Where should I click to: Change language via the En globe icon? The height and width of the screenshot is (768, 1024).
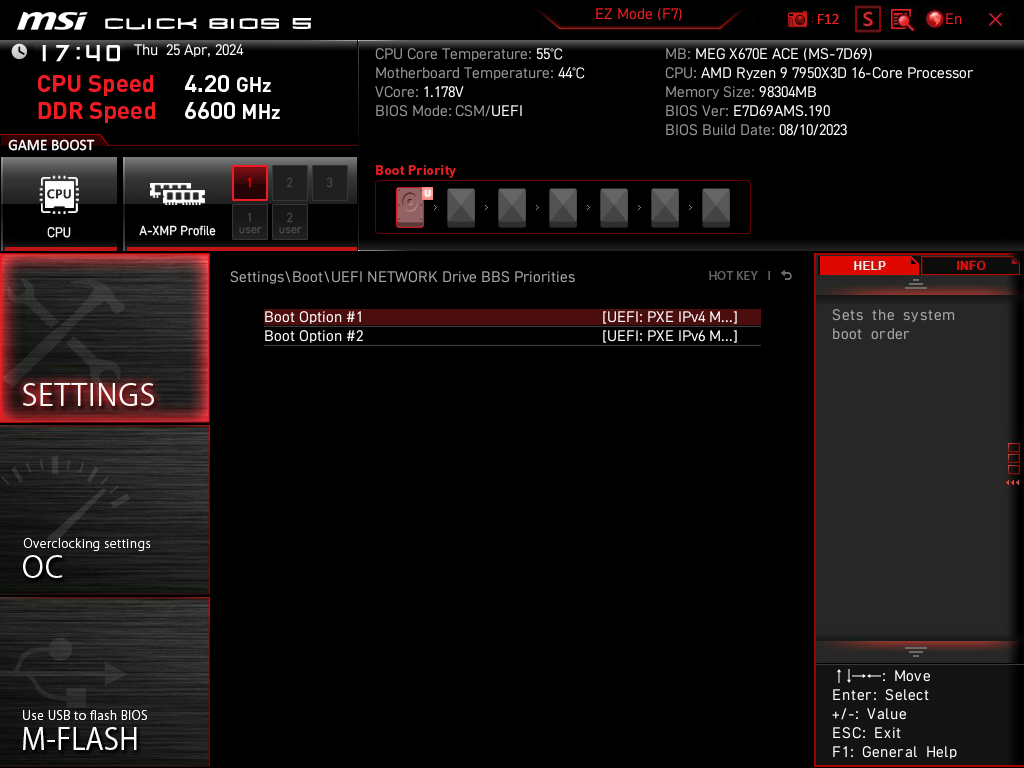944,20
